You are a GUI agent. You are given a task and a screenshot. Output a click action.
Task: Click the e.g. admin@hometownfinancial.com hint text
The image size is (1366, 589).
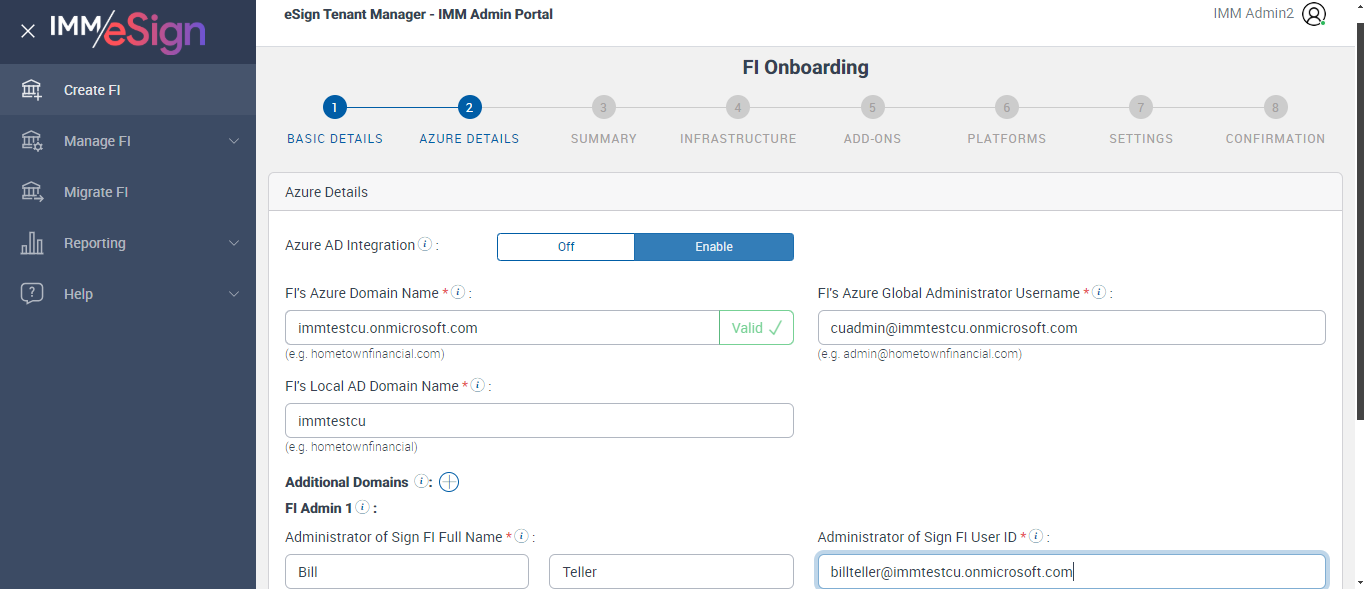919,354
